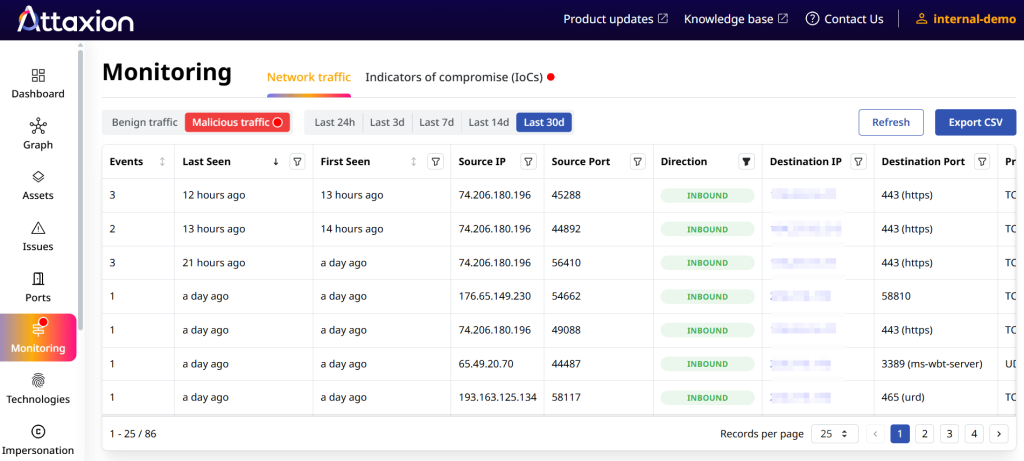Go to page 4
This screenshot has width=1024, height=461.
pos(974,434)
